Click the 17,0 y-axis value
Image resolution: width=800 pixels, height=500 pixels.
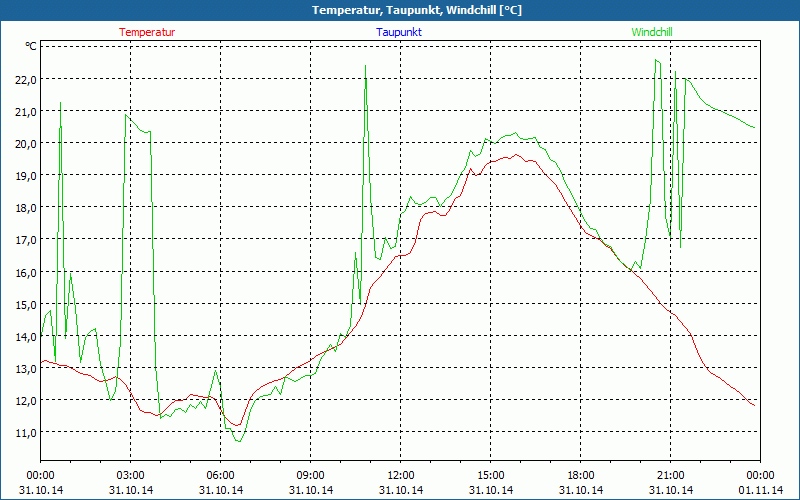tap(24, 240)
